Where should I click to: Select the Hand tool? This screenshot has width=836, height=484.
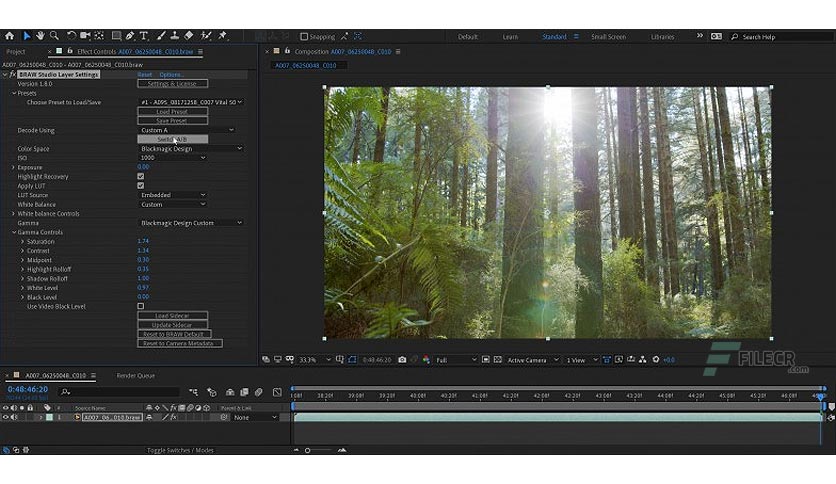coord(40,36)
